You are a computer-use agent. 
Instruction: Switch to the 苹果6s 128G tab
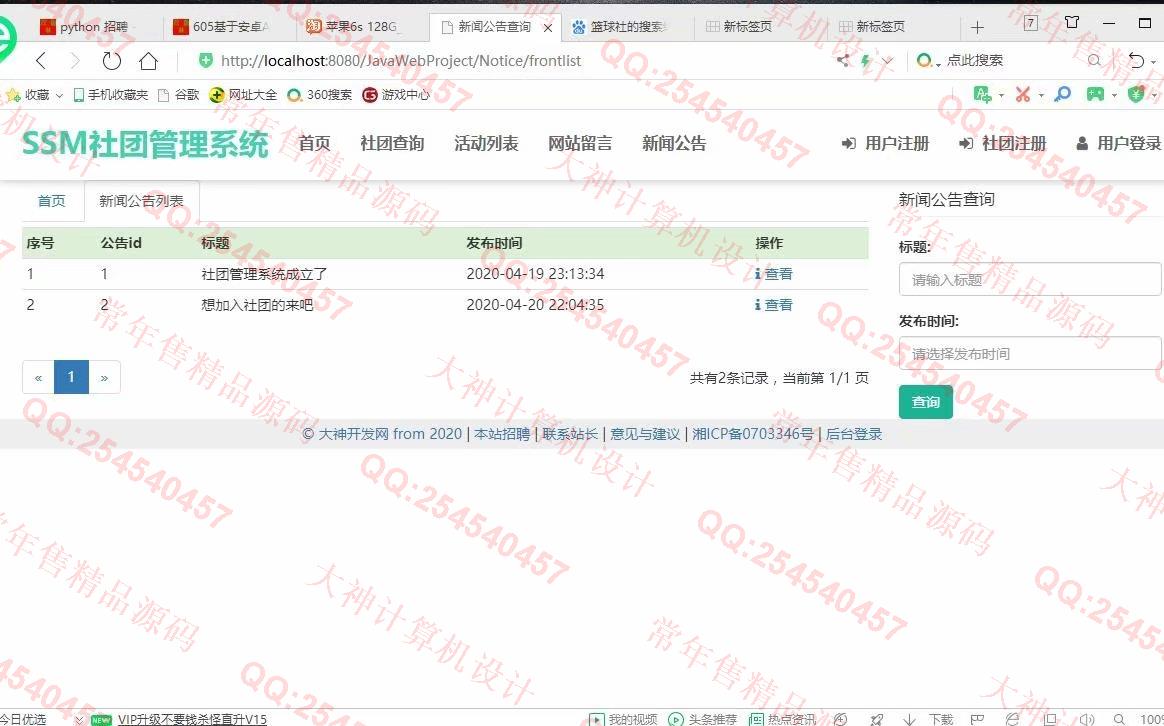[x=362, y=27]
